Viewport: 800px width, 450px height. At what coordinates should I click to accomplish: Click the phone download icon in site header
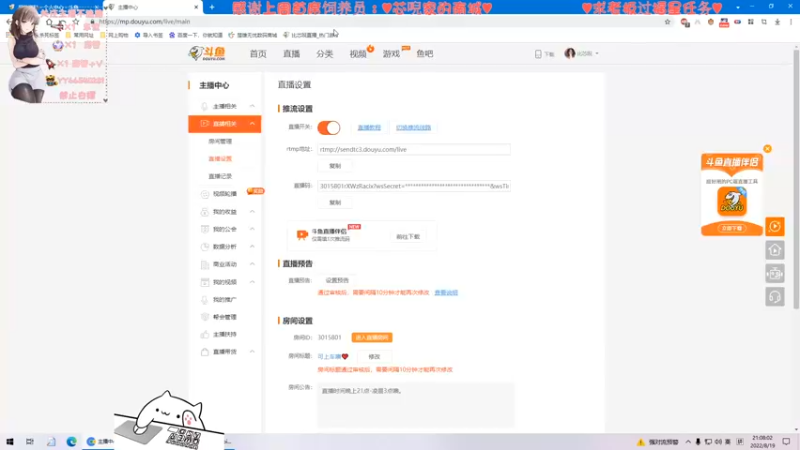tap(538, 54)
